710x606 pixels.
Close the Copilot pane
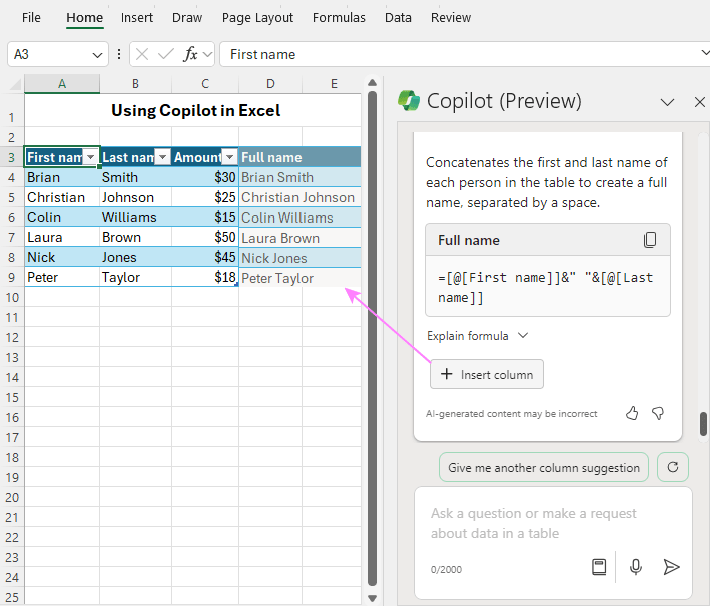pyautogui.click(x=700, y=102)
